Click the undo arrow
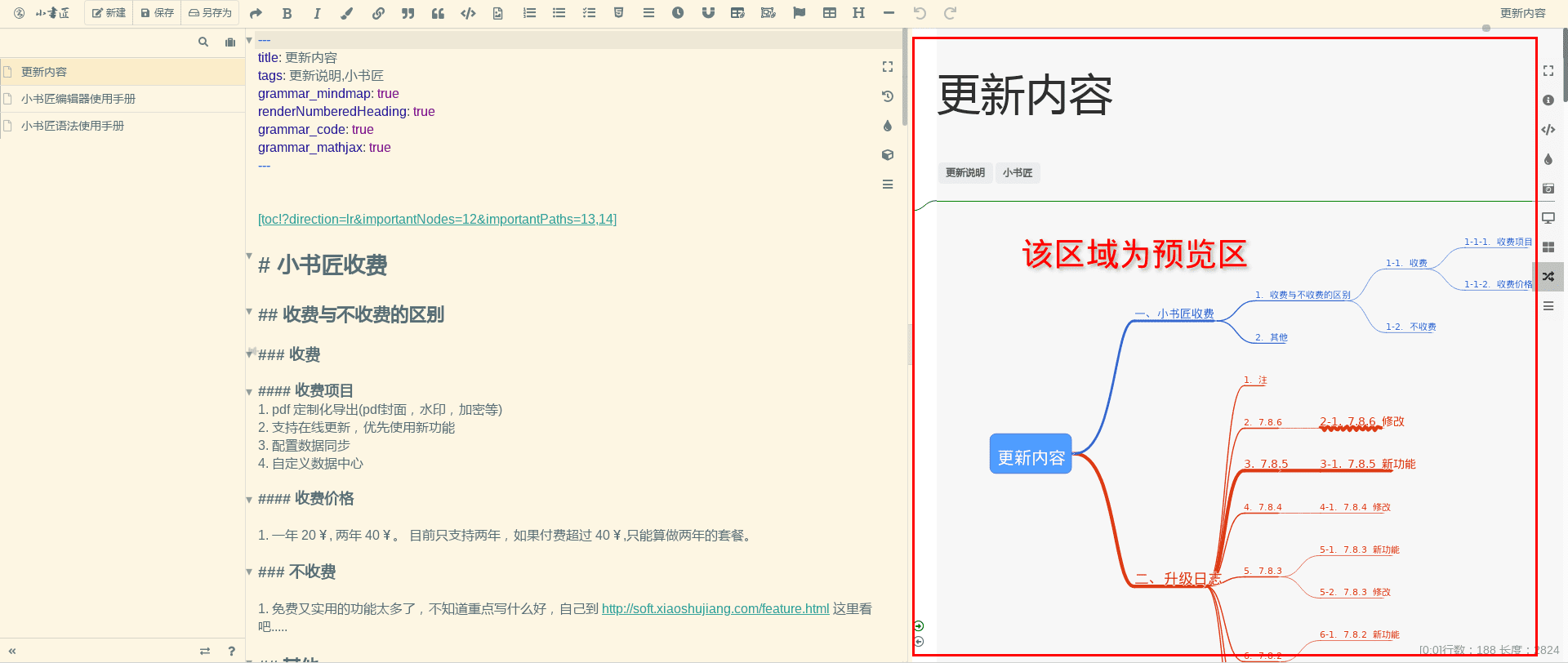 click(920, 13)
